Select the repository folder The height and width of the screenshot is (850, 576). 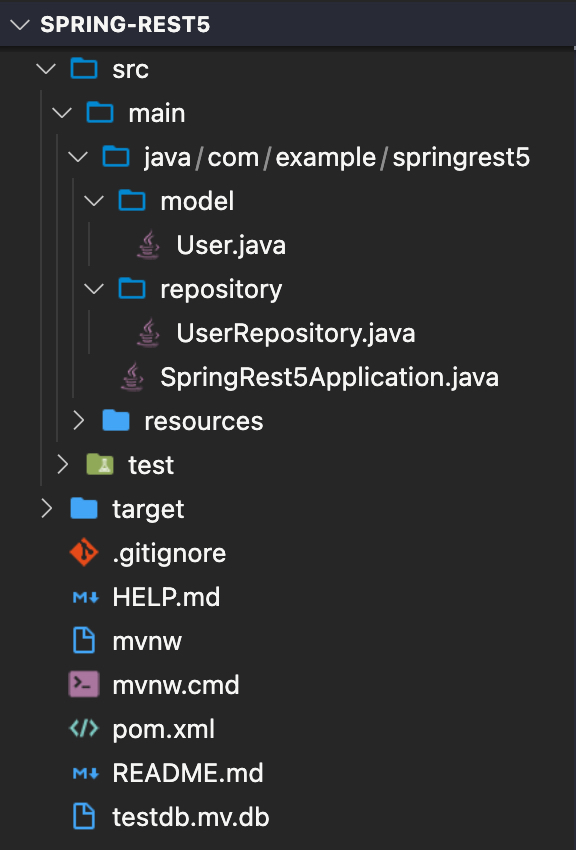pos(221,288)
